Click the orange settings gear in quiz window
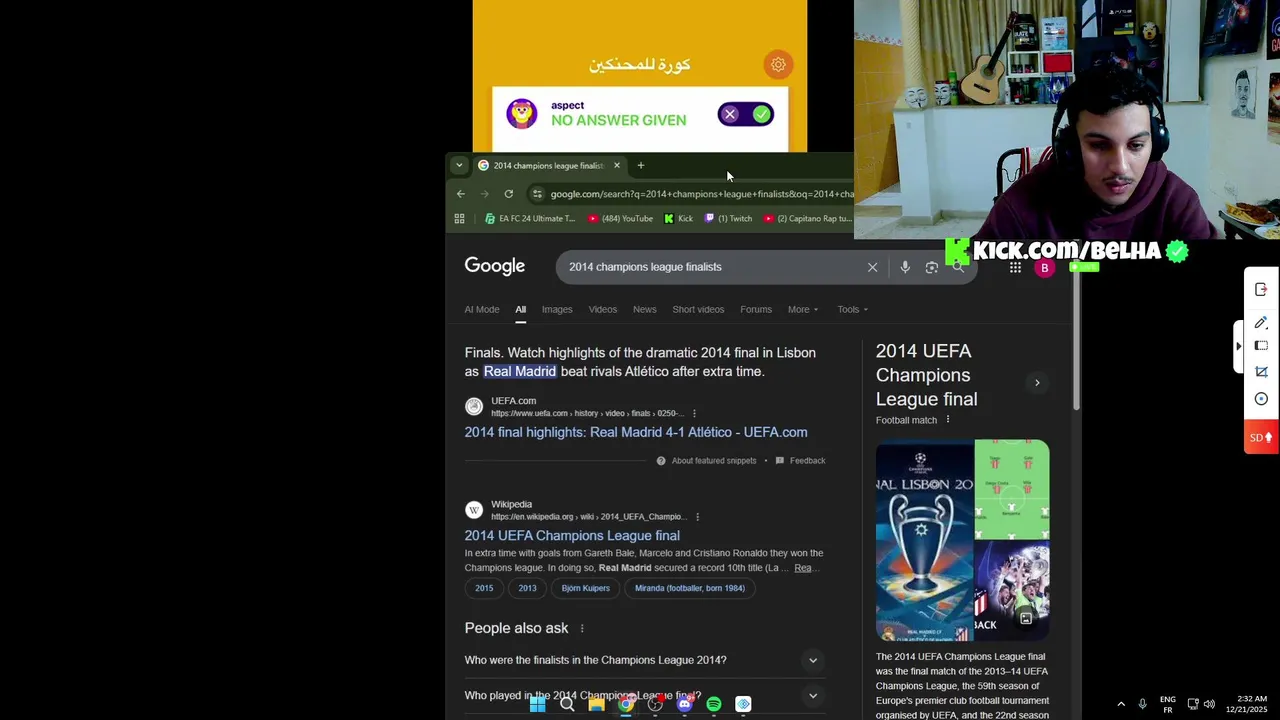The width and height of the screenshot is (1280, 720). coord(778,65)
